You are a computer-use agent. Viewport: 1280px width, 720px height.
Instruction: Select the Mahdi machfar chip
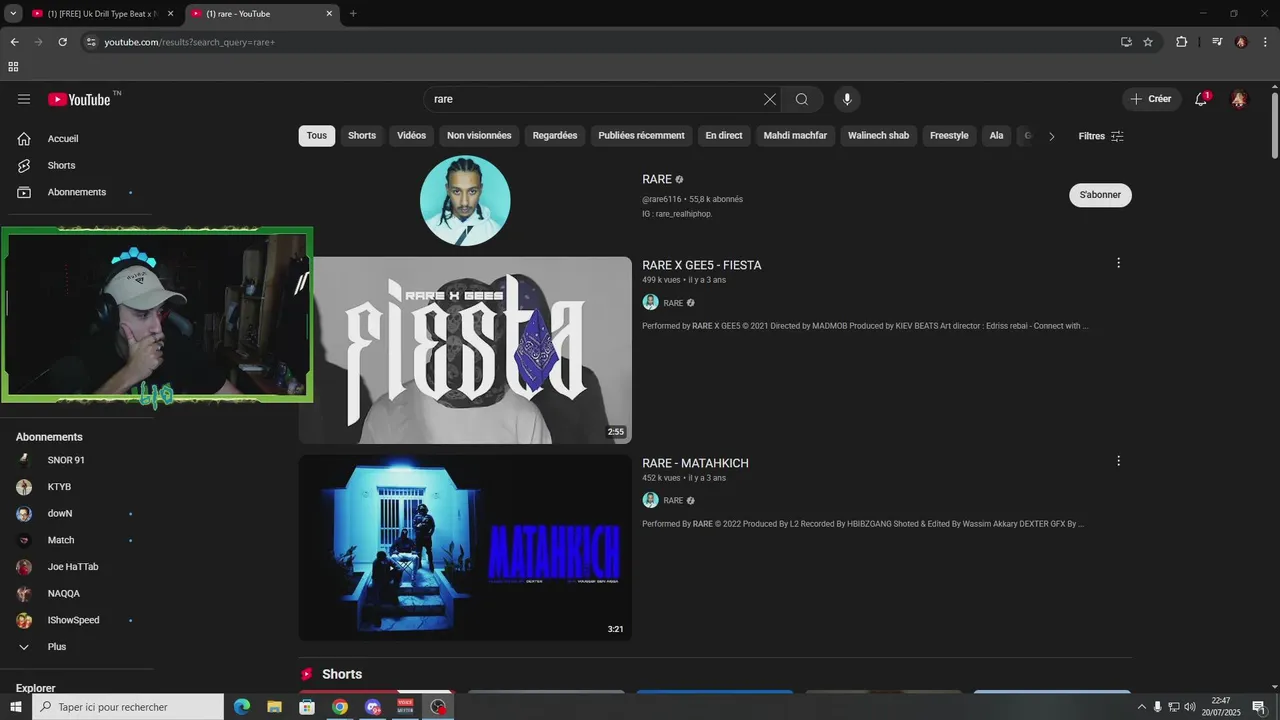(795, 136)
